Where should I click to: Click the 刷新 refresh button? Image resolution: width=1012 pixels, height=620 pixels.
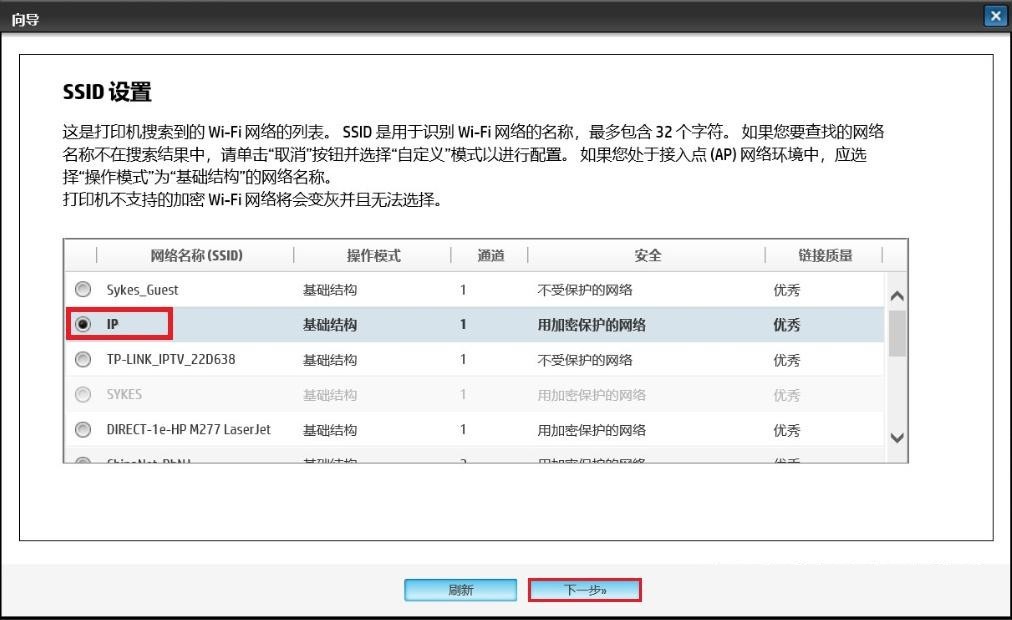pos(460,590)
